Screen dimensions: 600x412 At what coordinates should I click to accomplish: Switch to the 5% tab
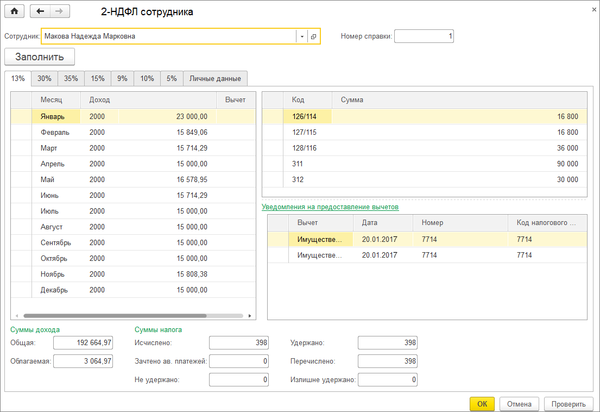click(172, 78)
